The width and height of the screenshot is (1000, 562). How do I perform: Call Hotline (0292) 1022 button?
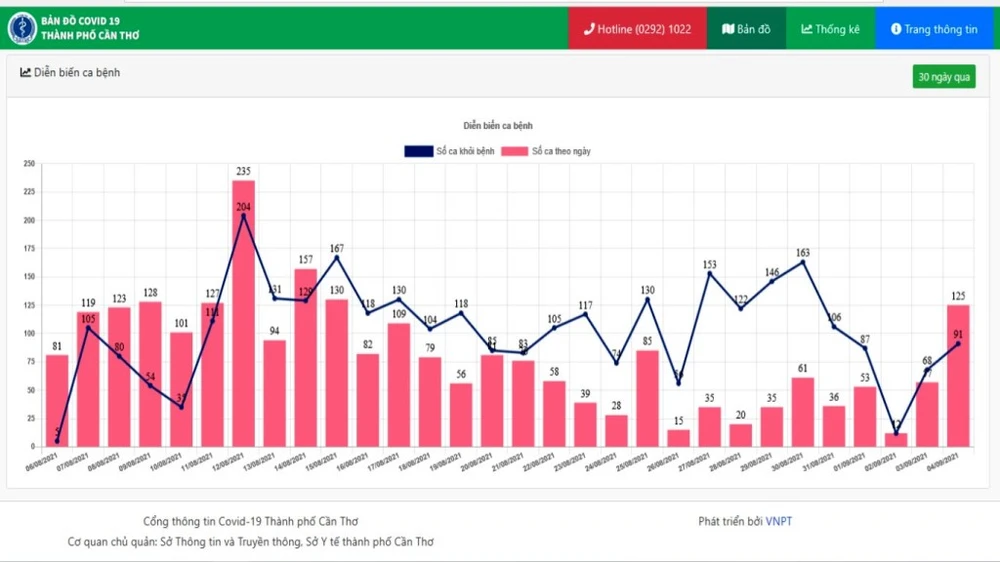click(x=637, y=29)
